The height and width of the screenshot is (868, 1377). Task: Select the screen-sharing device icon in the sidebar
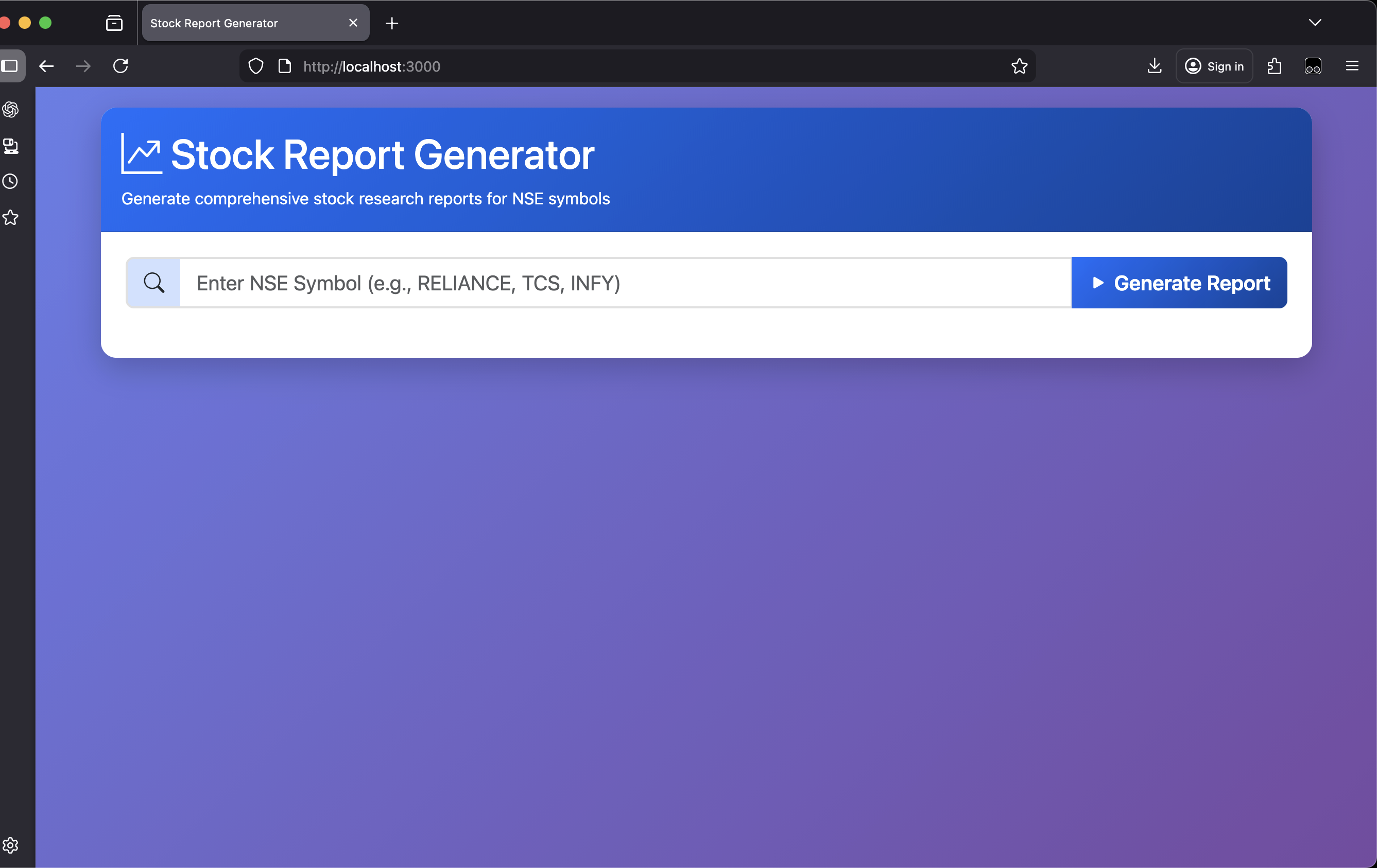11,146
